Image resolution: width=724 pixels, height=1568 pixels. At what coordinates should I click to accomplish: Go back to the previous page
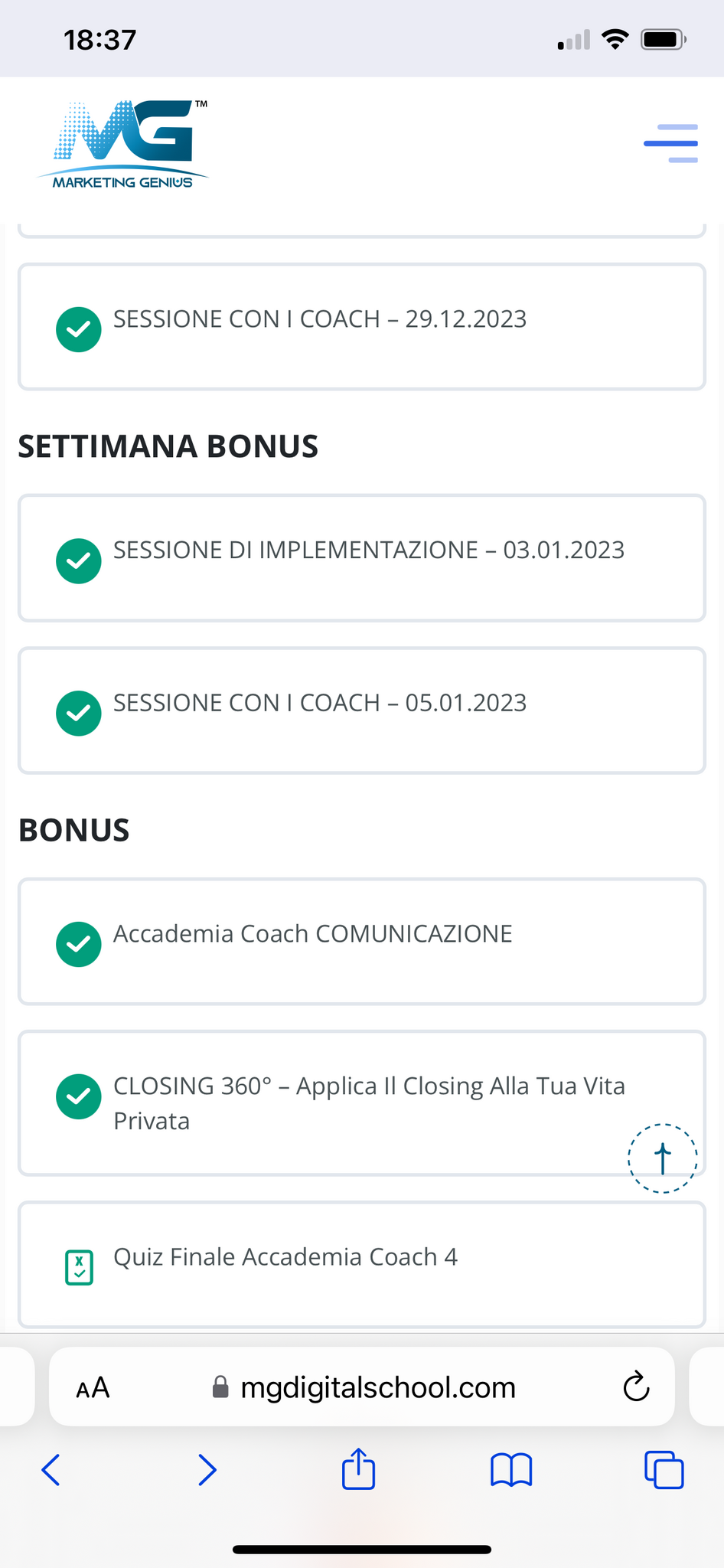pos(51,1469)
